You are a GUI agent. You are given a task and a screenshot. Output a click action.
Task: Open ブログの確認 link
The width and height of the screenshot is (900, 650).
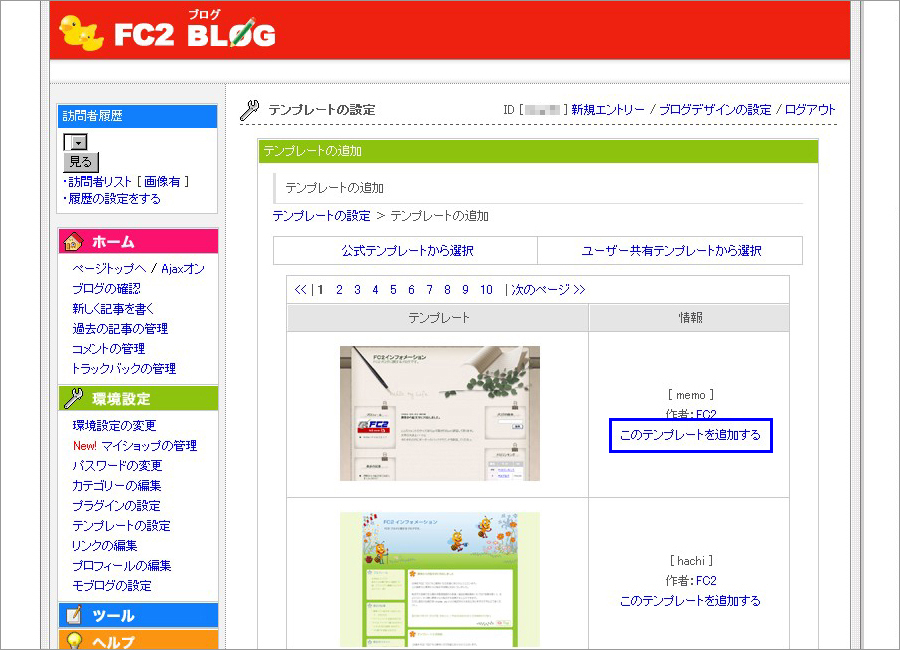106,289
